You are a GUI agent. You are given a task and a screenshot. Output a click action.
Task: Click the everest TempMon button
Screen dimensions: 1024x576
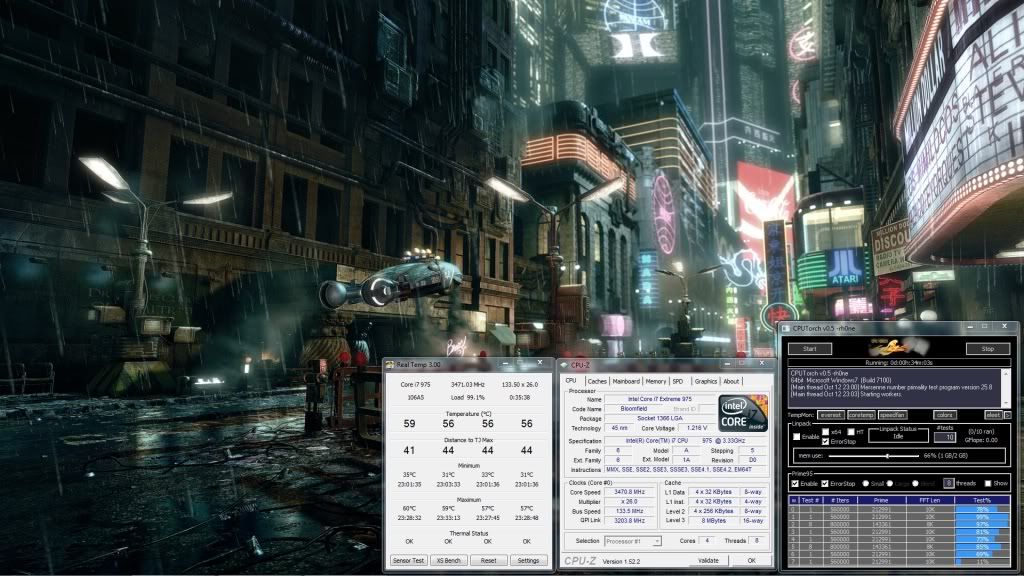click(x=831, y=415)
